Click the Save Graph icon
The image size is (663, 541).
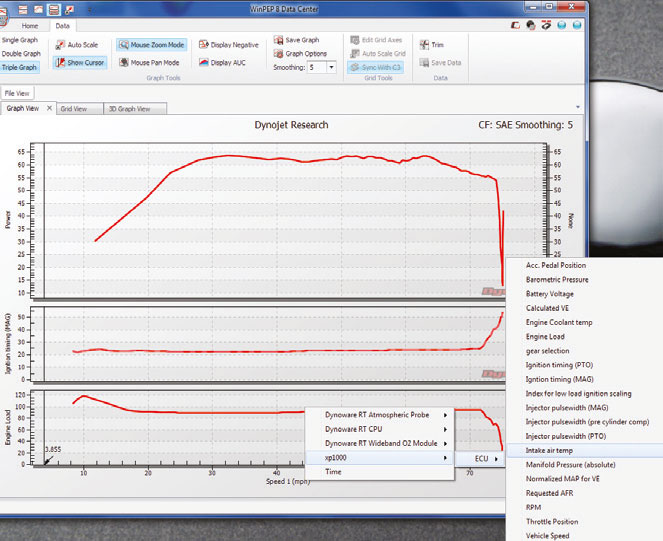[278, 40]
